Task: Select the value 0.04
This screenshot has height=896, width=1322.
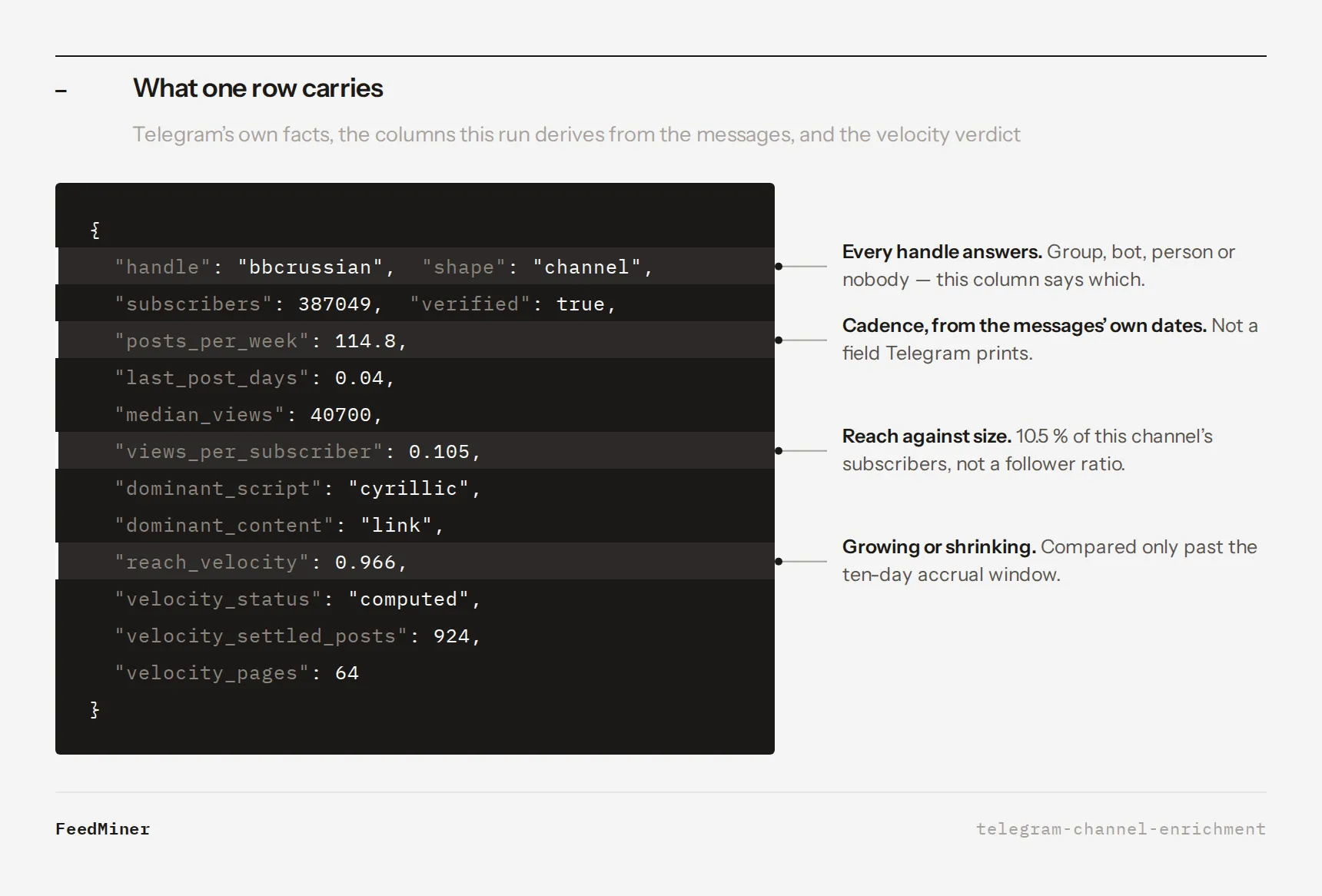Action: pos(359,377)
